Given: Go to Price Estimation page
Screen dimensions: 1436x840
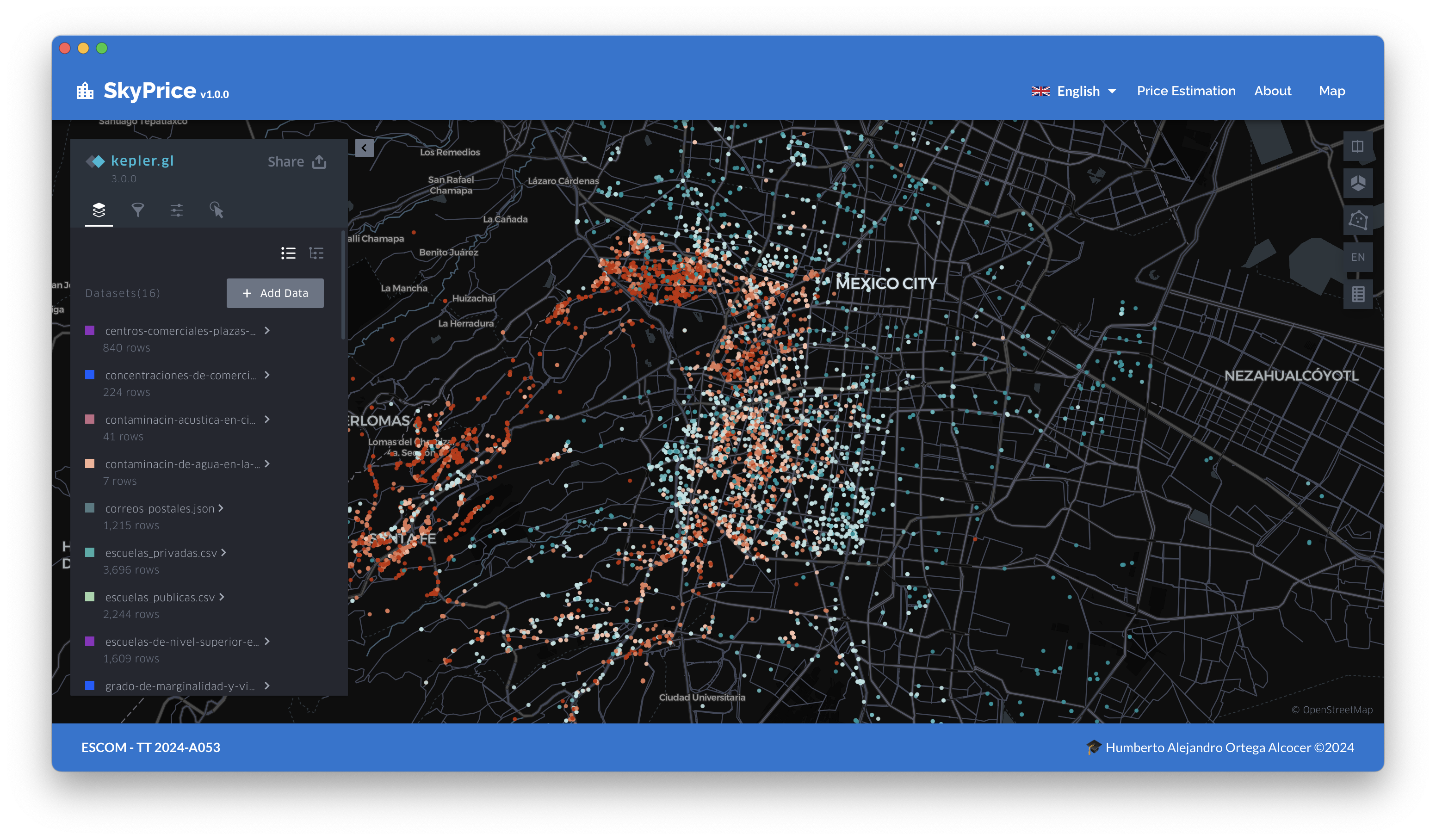Looking at the screenshot, I should (1186, 91).
